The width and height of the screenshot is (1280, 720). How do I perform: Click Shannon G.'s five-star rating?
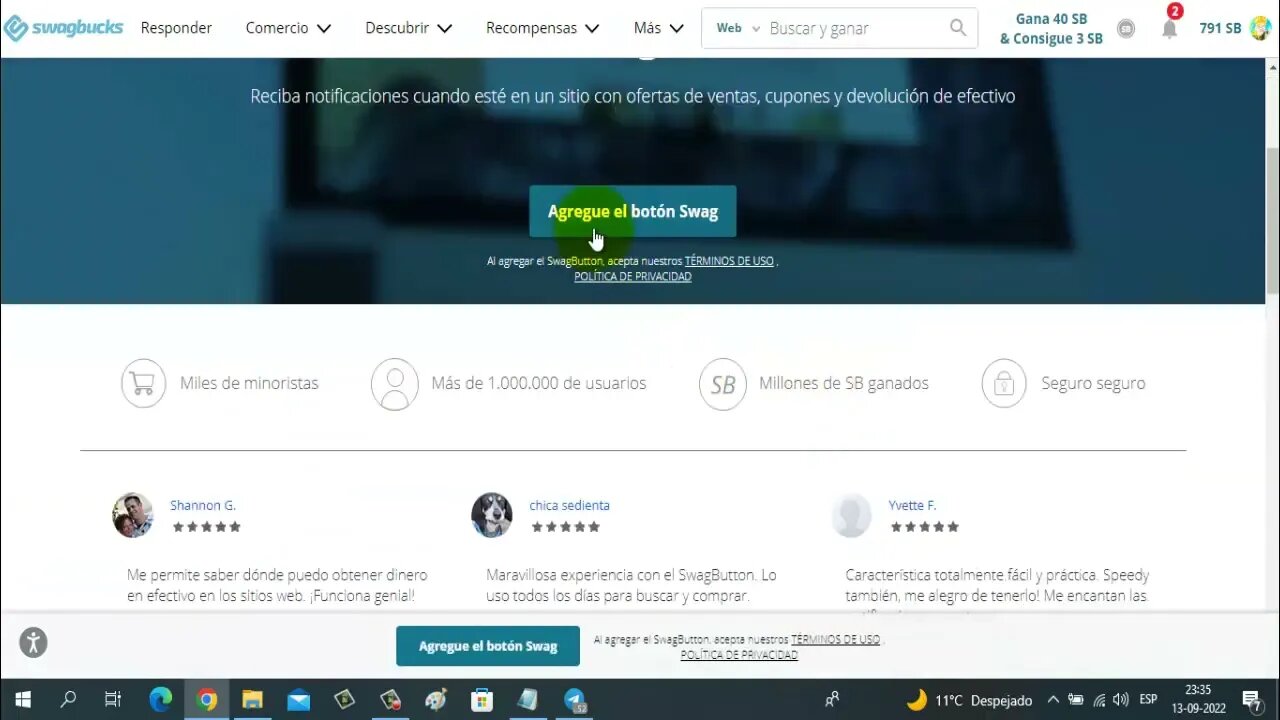[x=207, y=527]
